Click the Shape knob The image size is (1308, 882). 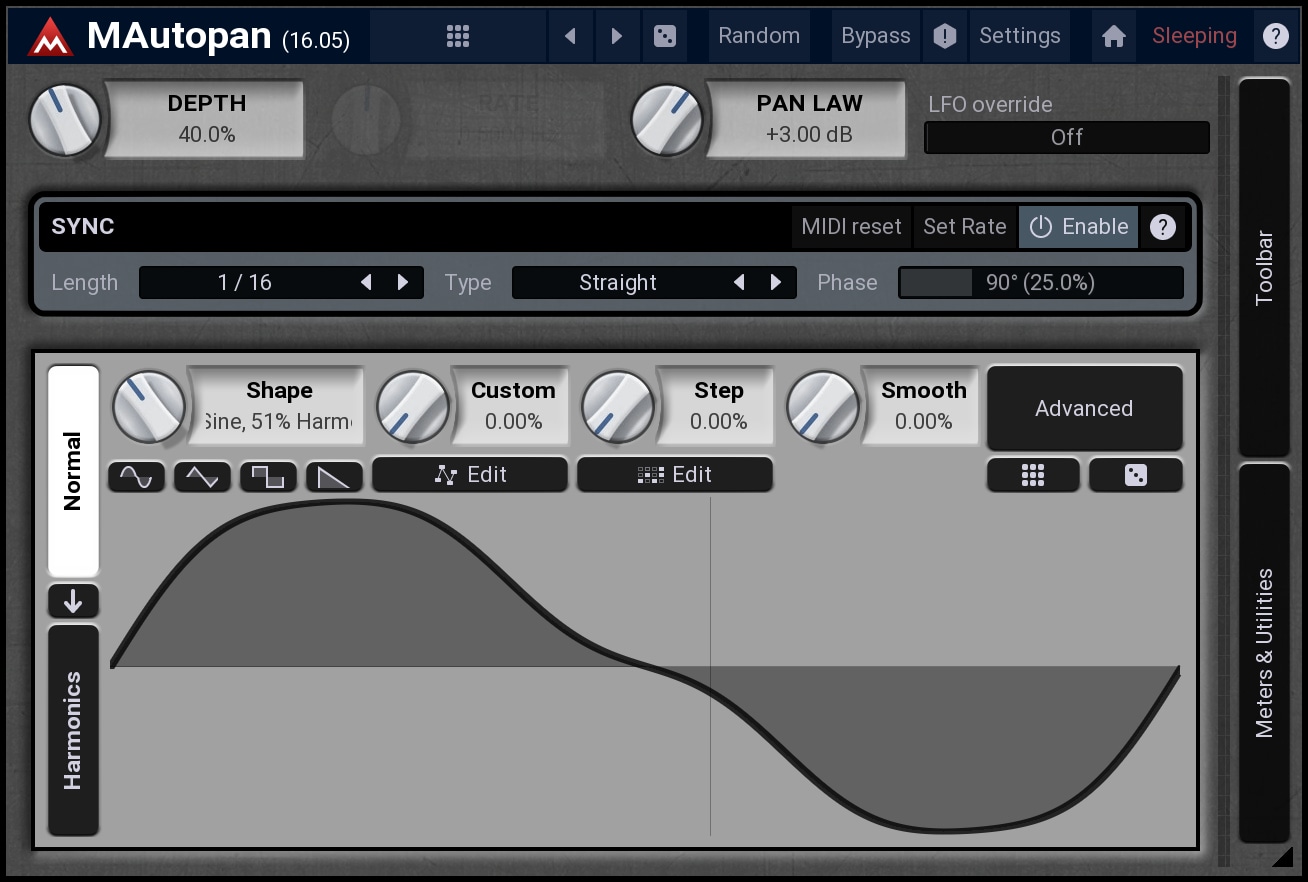click(x=149, y=408)
